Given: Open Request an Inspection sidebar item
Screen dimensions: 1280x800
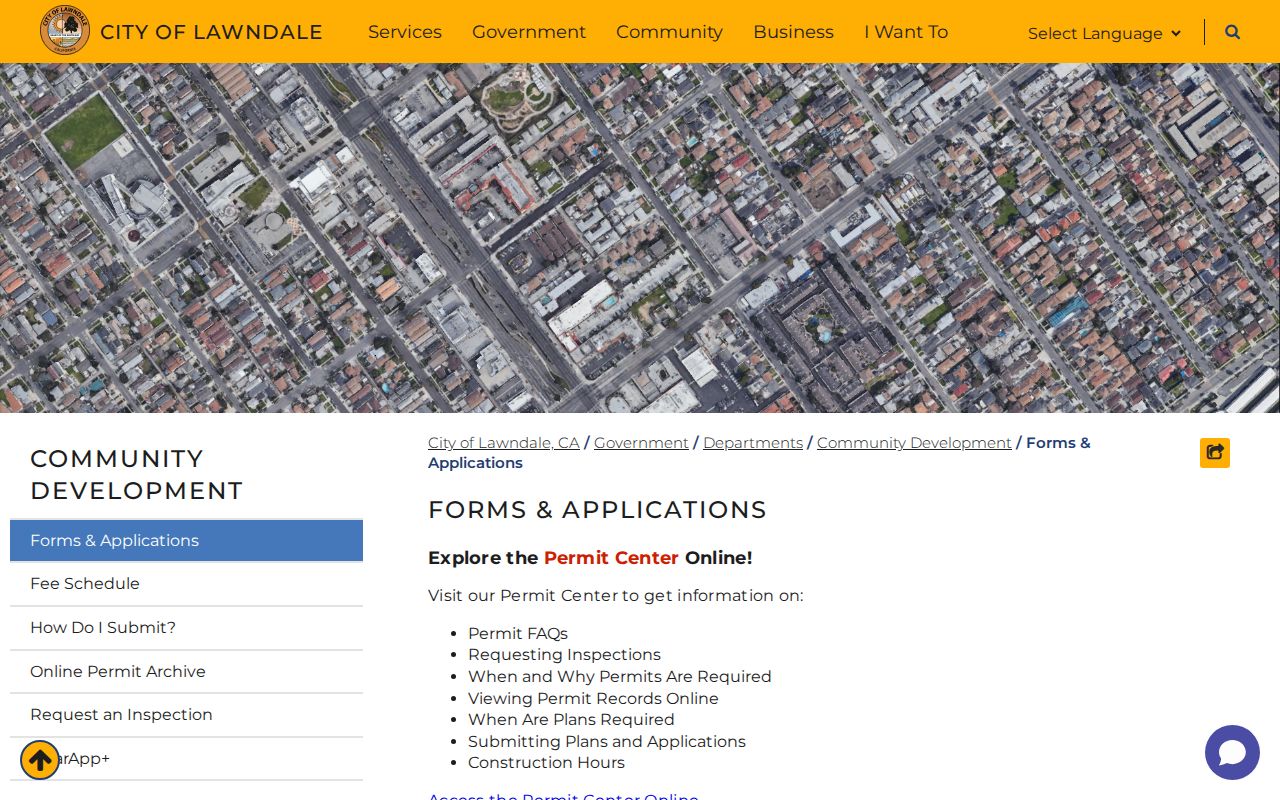Looking at the screenshot, I should tap(186, 715).
